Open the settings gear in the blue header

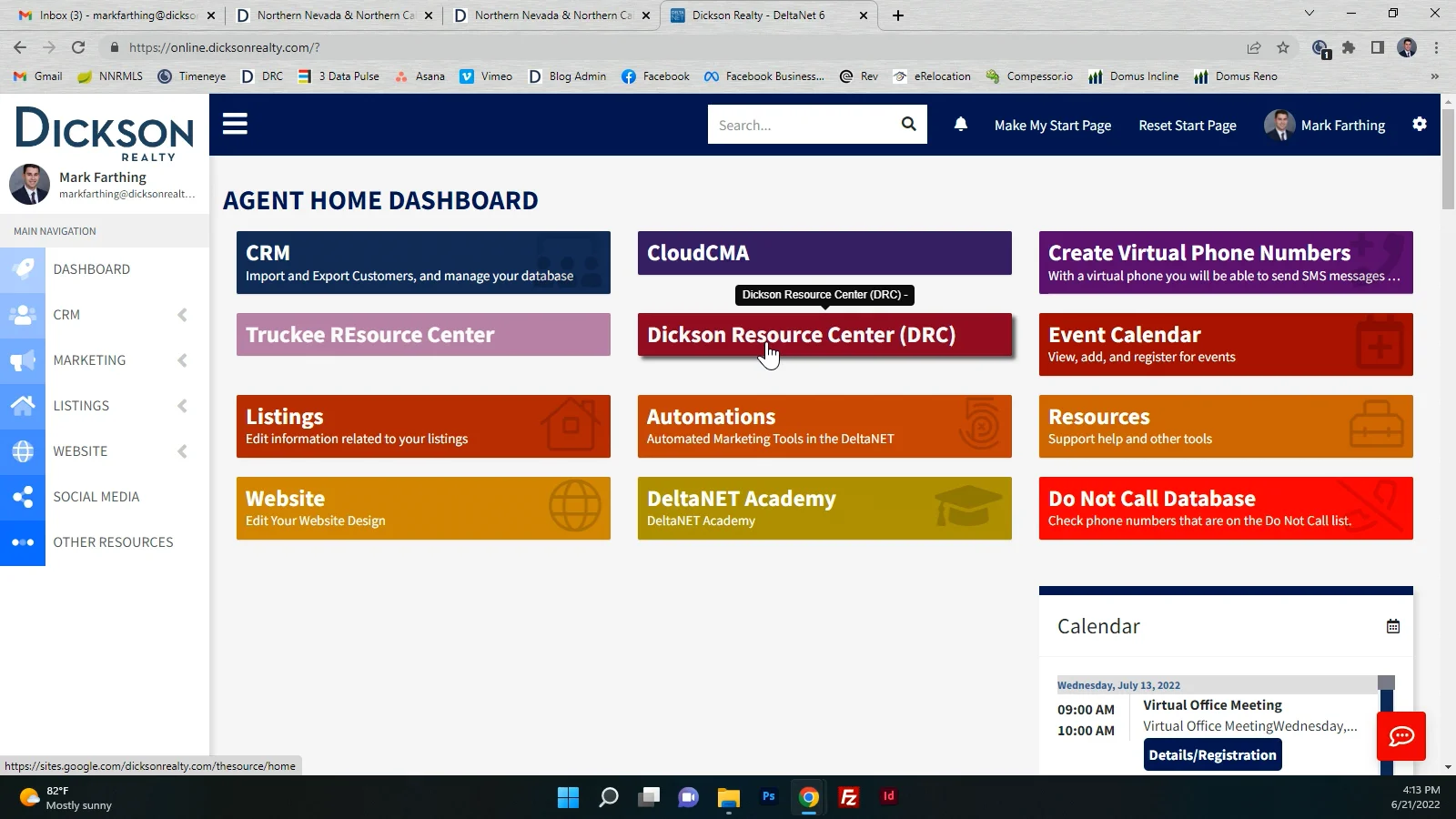pyautogui.click(x=1419, y=125)
